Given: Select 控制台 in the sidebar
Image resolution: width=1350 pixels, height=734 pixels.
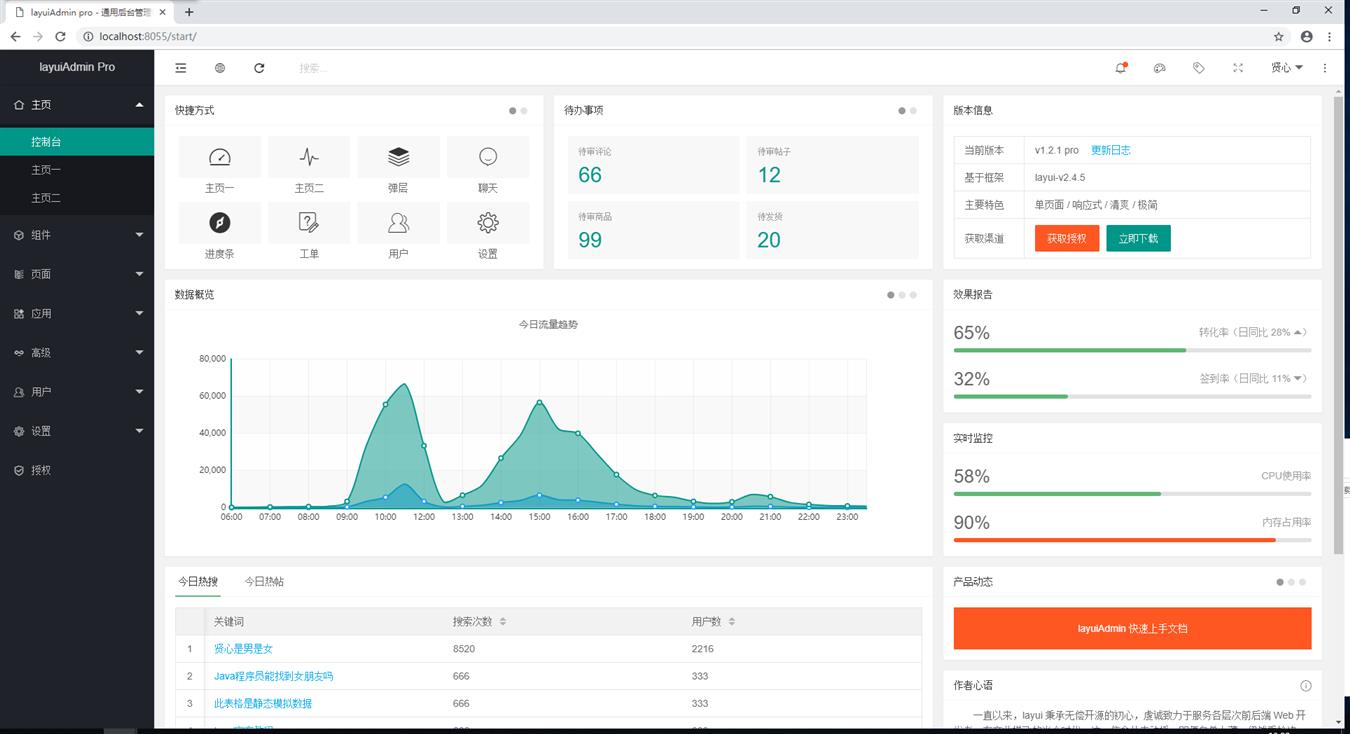Looking at the screenshot, I should [x=77, y=142].
